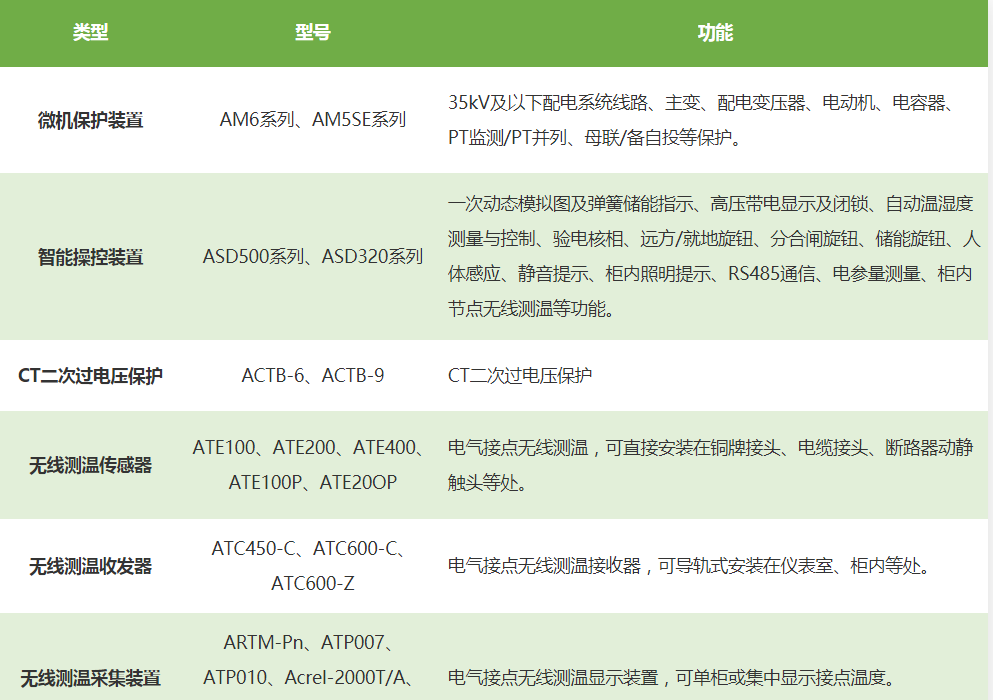Click the 电气接点无线测温接收器 description
993x700 pixels.
[690, 566]
